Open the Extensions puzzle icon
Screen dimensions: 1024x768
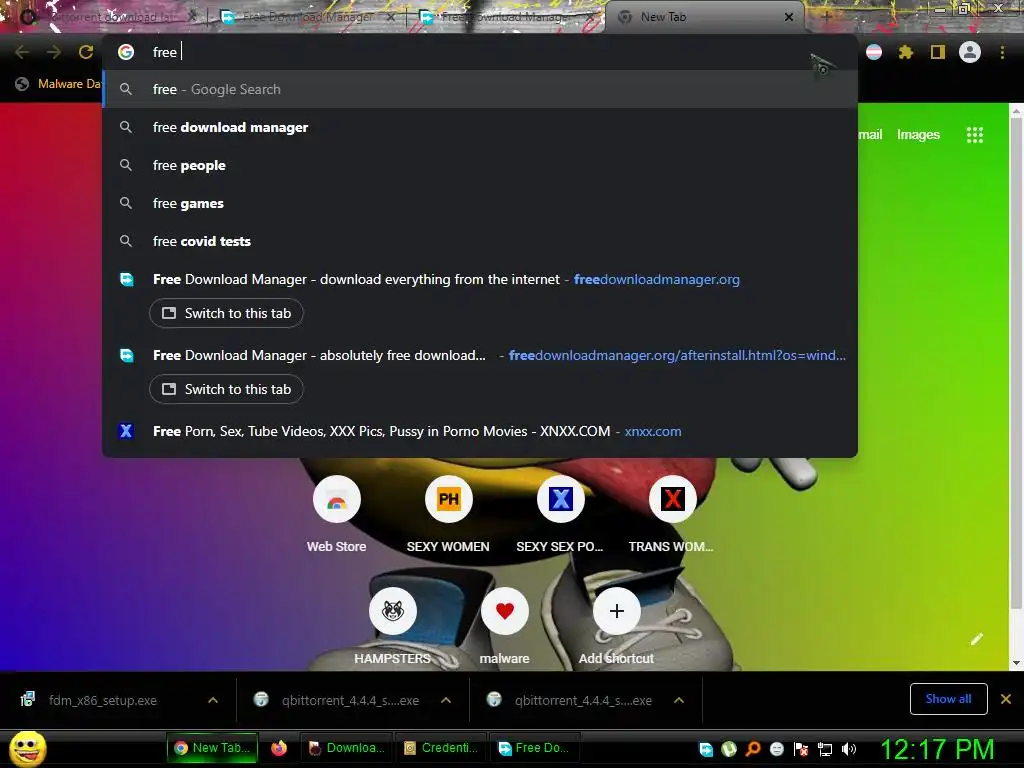tap(906, 52)
